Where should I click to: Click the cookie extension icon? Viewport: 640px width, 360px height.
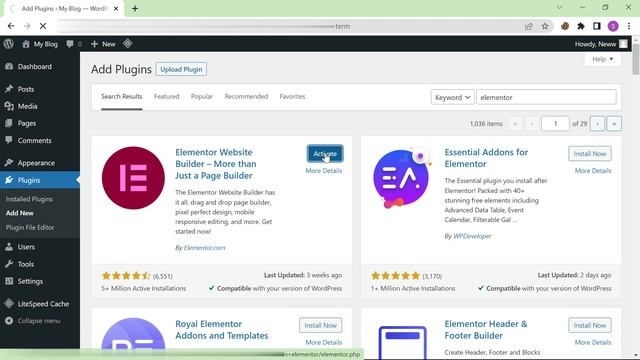point(565,26)
